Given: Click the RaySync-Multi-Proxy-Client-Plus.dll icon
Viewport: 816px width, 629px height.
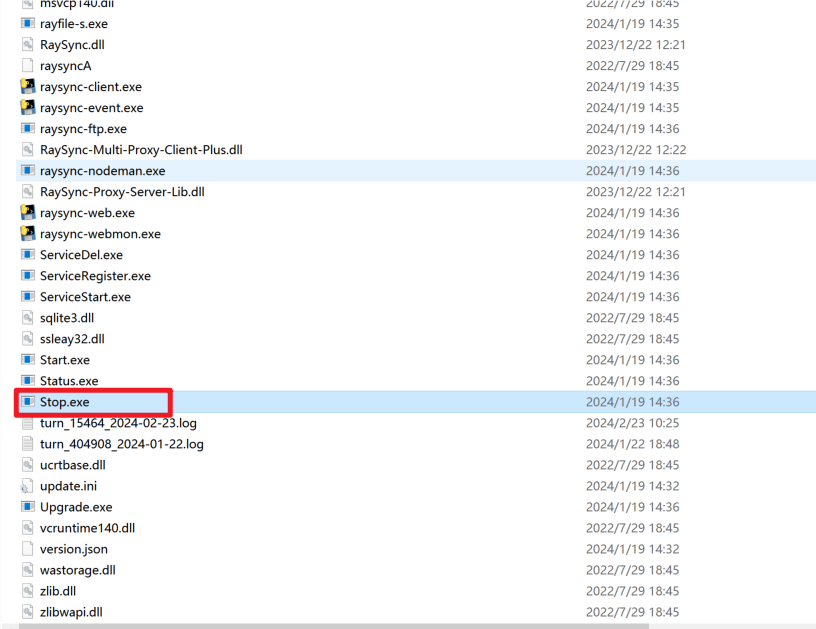Looking at the screenshot, I should coord(28,150).
